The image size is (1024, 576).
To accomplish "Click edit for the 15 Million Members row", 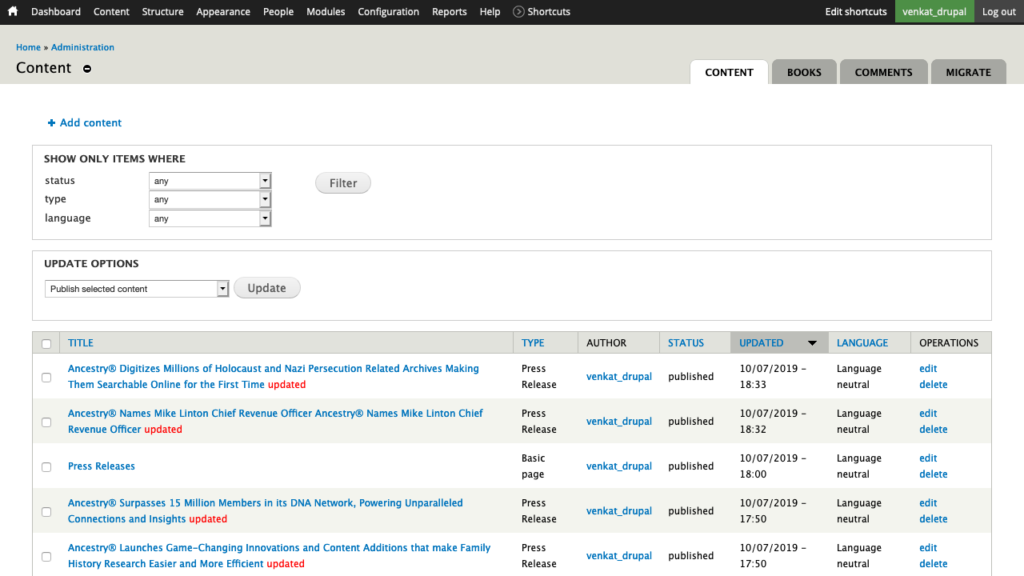I will [x=928, y=503].
